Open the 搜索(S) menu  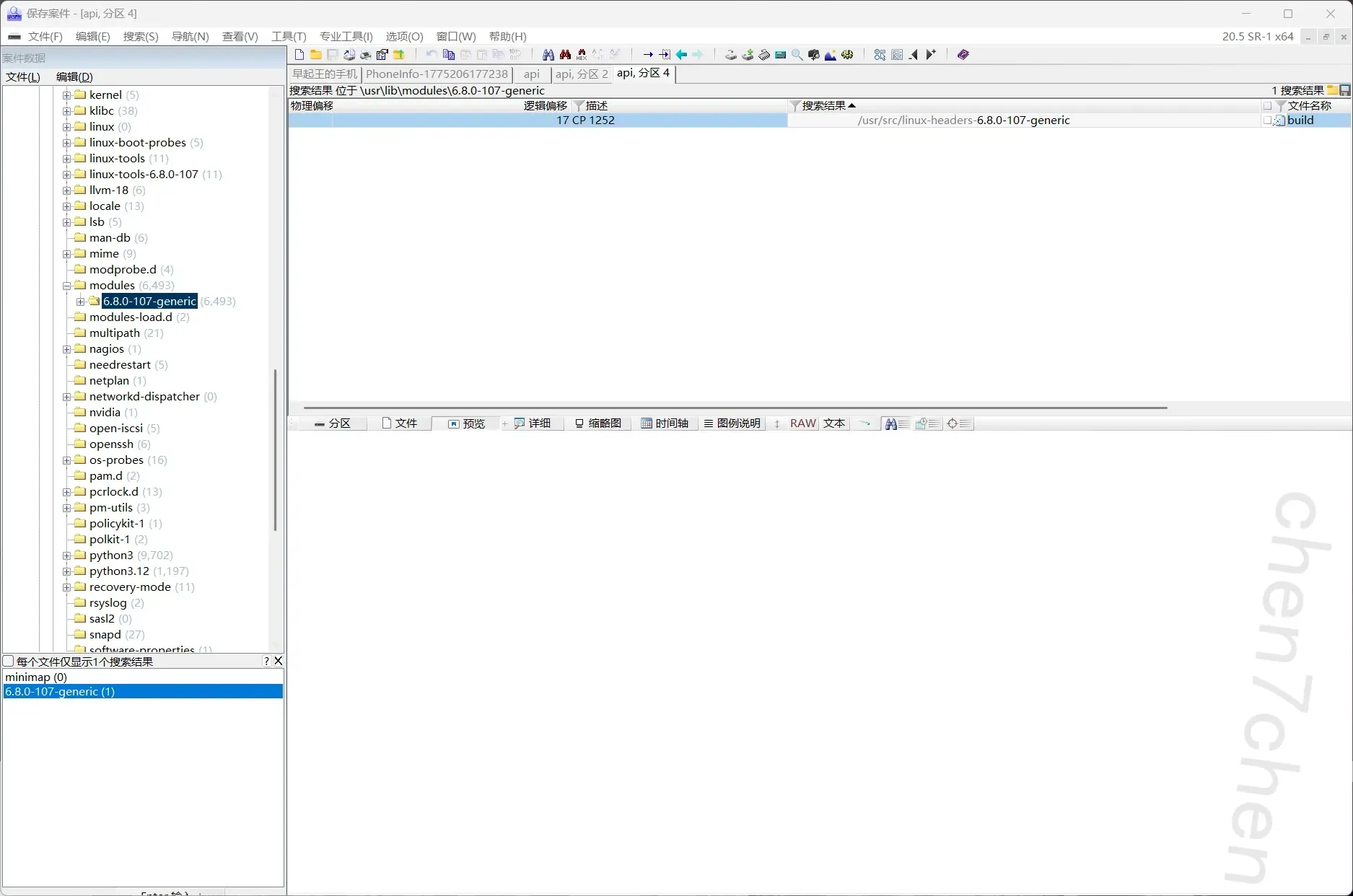click(141, 37)
